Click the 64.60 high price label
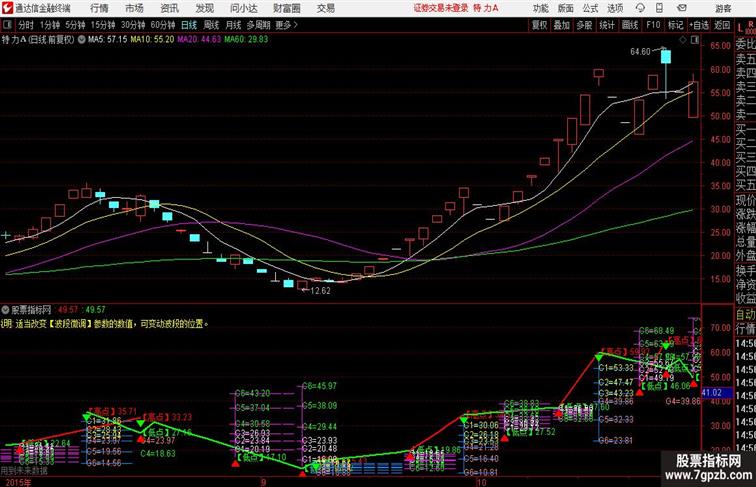The image size is (756, 487). (640, 52)
